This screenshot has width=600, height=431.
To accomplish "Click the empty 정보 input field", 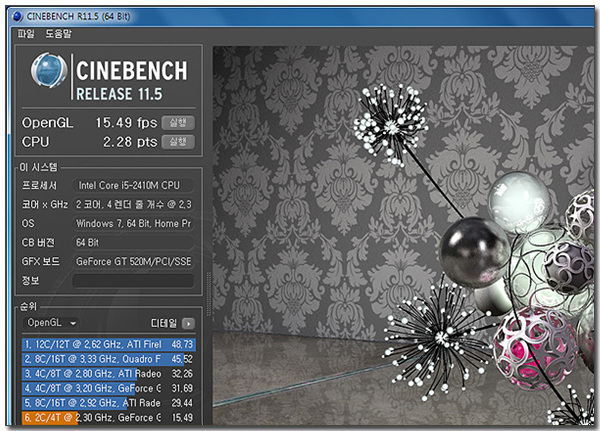I will click(x=133, y=281).
